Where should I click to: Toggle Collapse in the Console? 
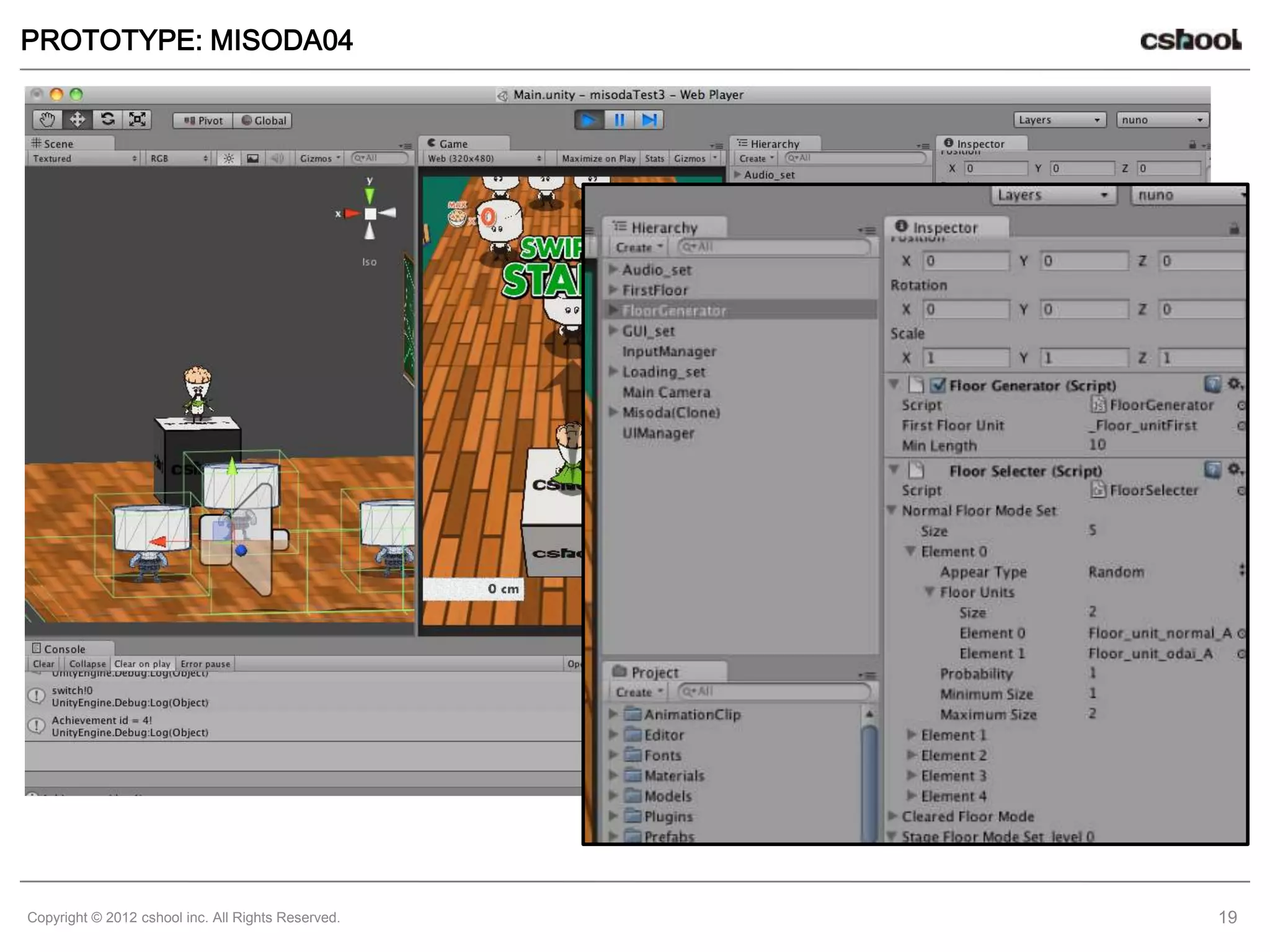pyautogui.click(x=87, y=664)
